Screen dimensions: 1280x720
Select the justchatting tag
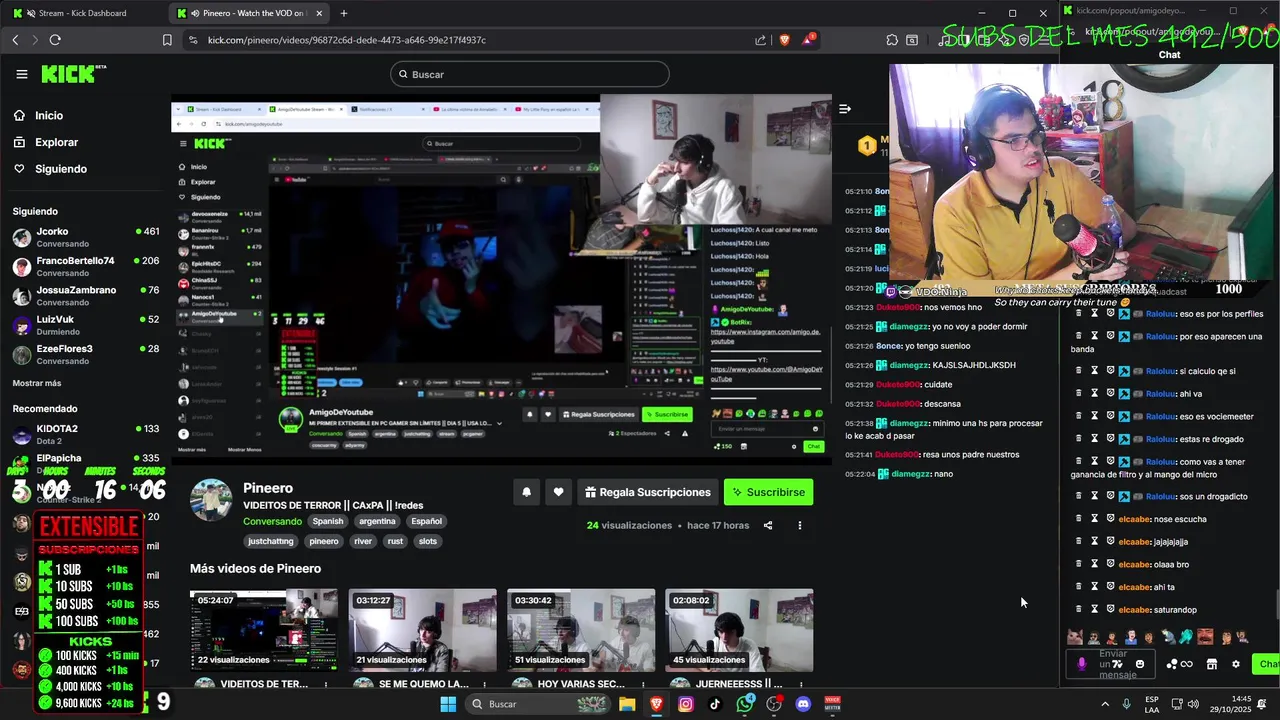coord(271,541)
